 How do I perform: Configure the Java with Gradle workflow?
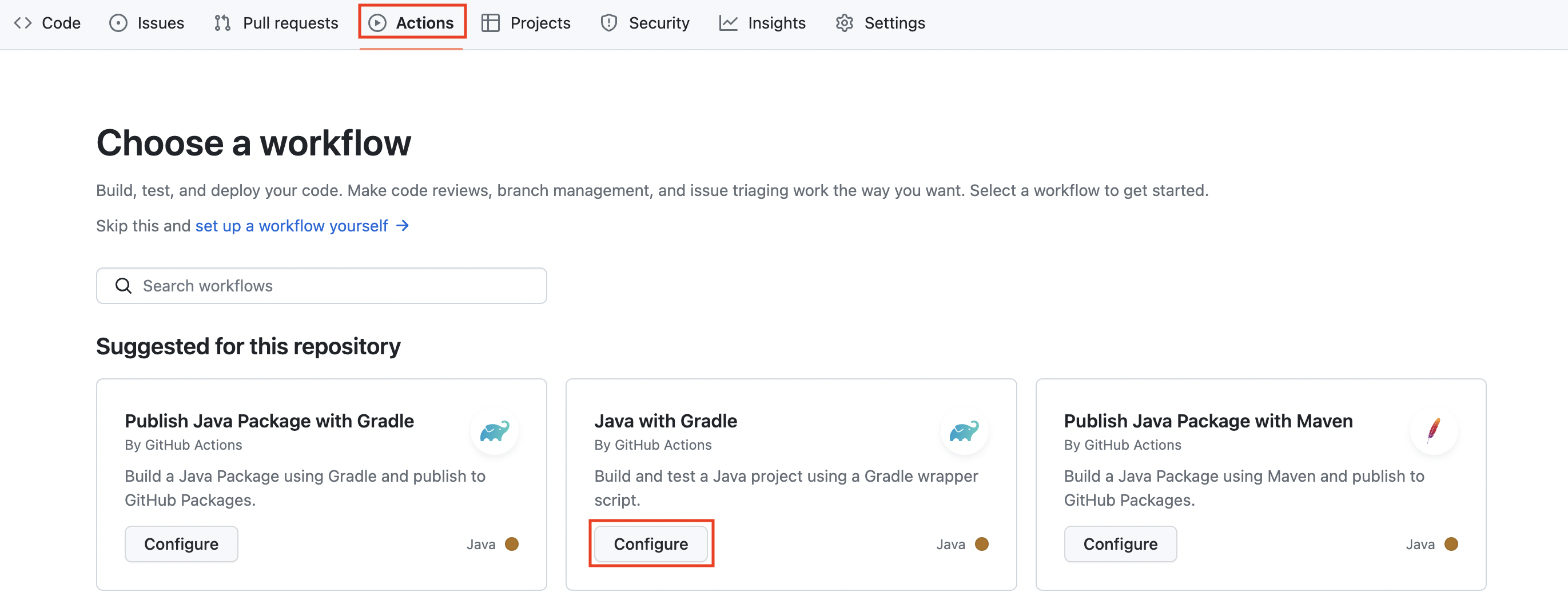pyautogui.click(x=651, y=543)
